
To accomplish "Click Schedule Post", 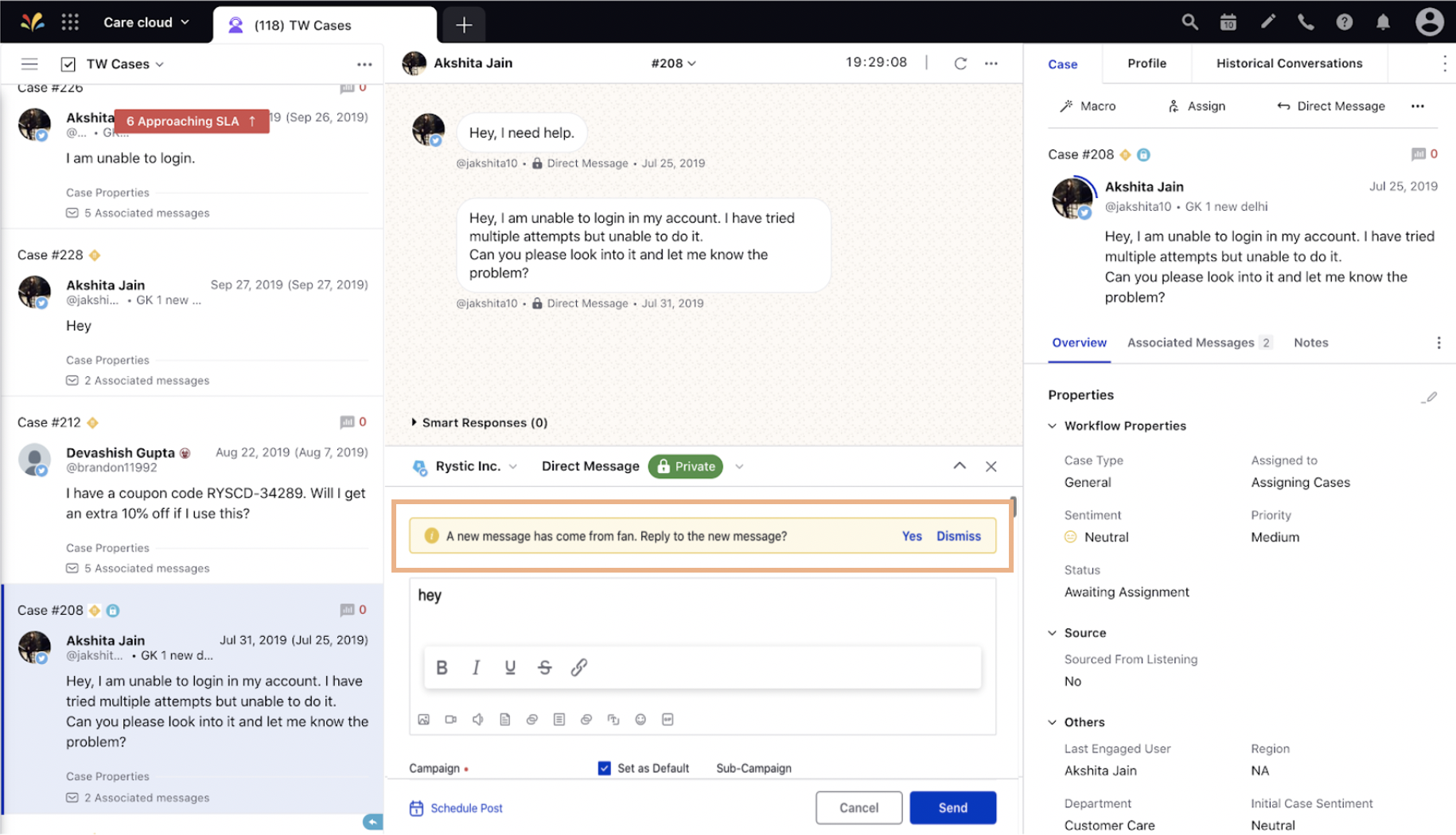I will 456,808.
